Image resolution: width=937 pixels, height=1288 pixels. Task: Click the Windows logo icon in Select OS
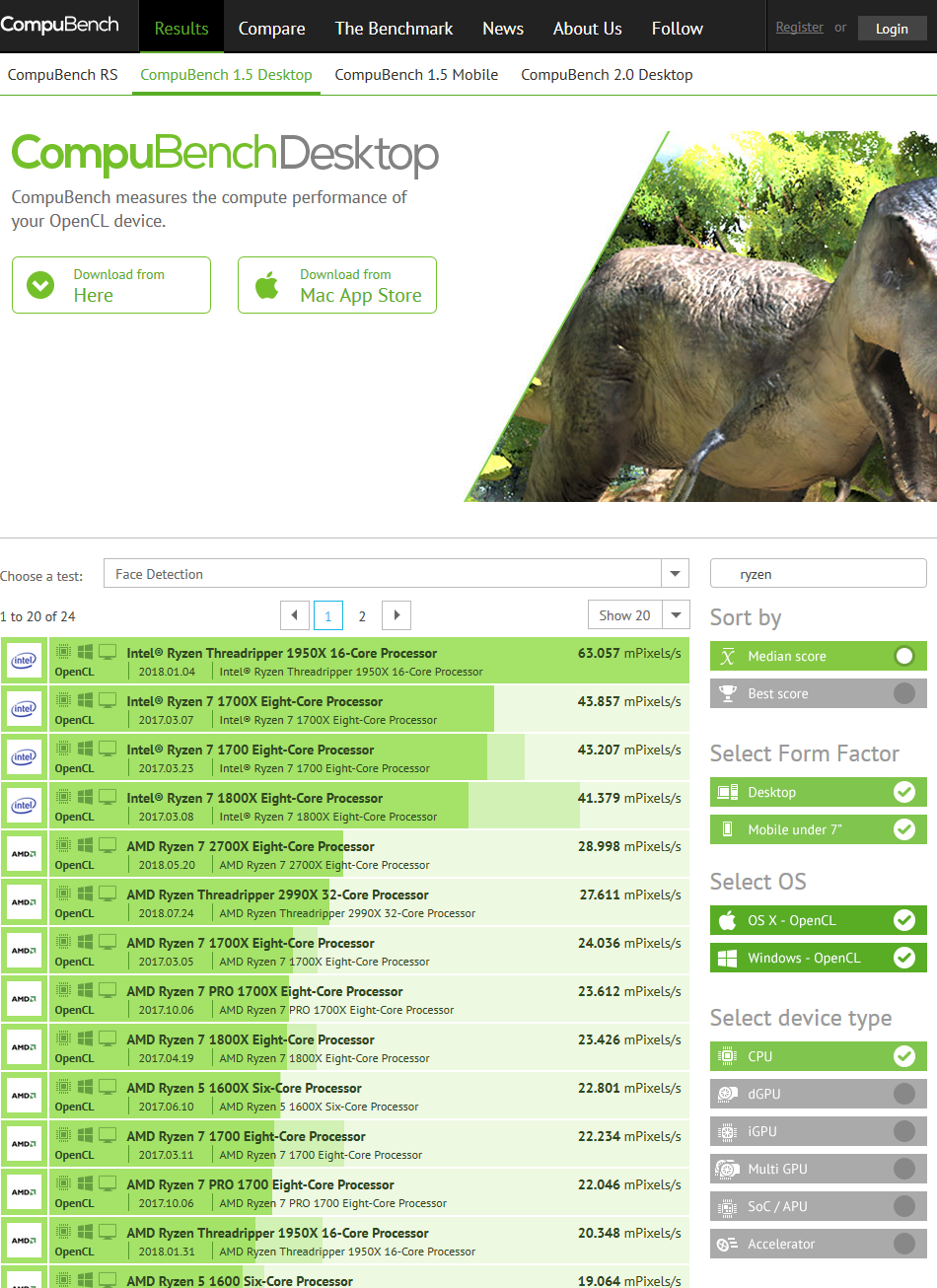728,959
